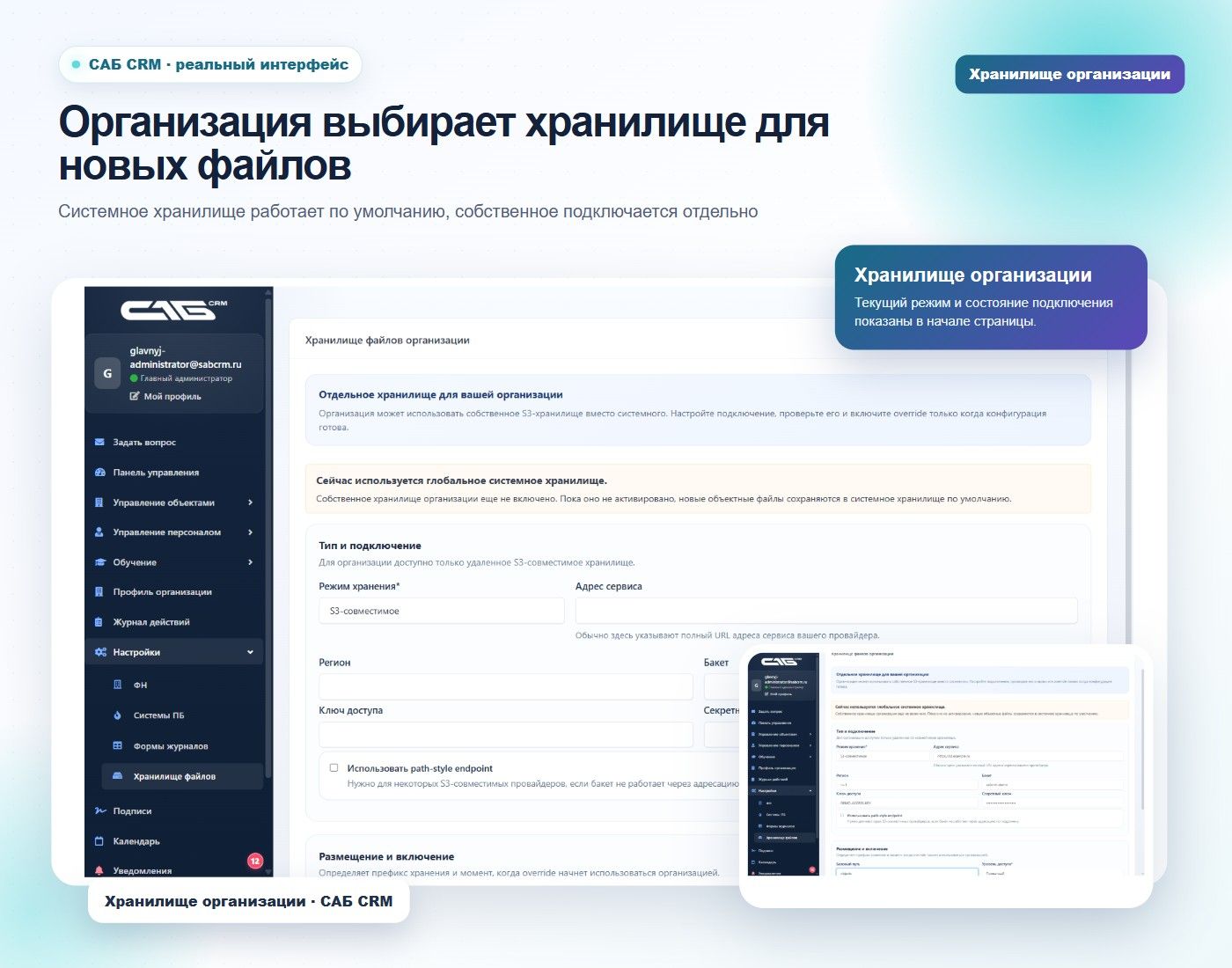Click the Мой профиль edit icon

(135, 396)
